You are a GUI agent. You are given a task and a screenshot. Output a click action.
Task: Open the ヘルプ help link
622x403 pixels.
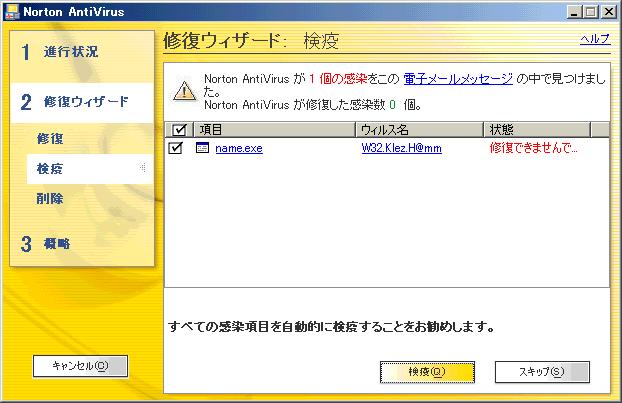click(595, 38)
